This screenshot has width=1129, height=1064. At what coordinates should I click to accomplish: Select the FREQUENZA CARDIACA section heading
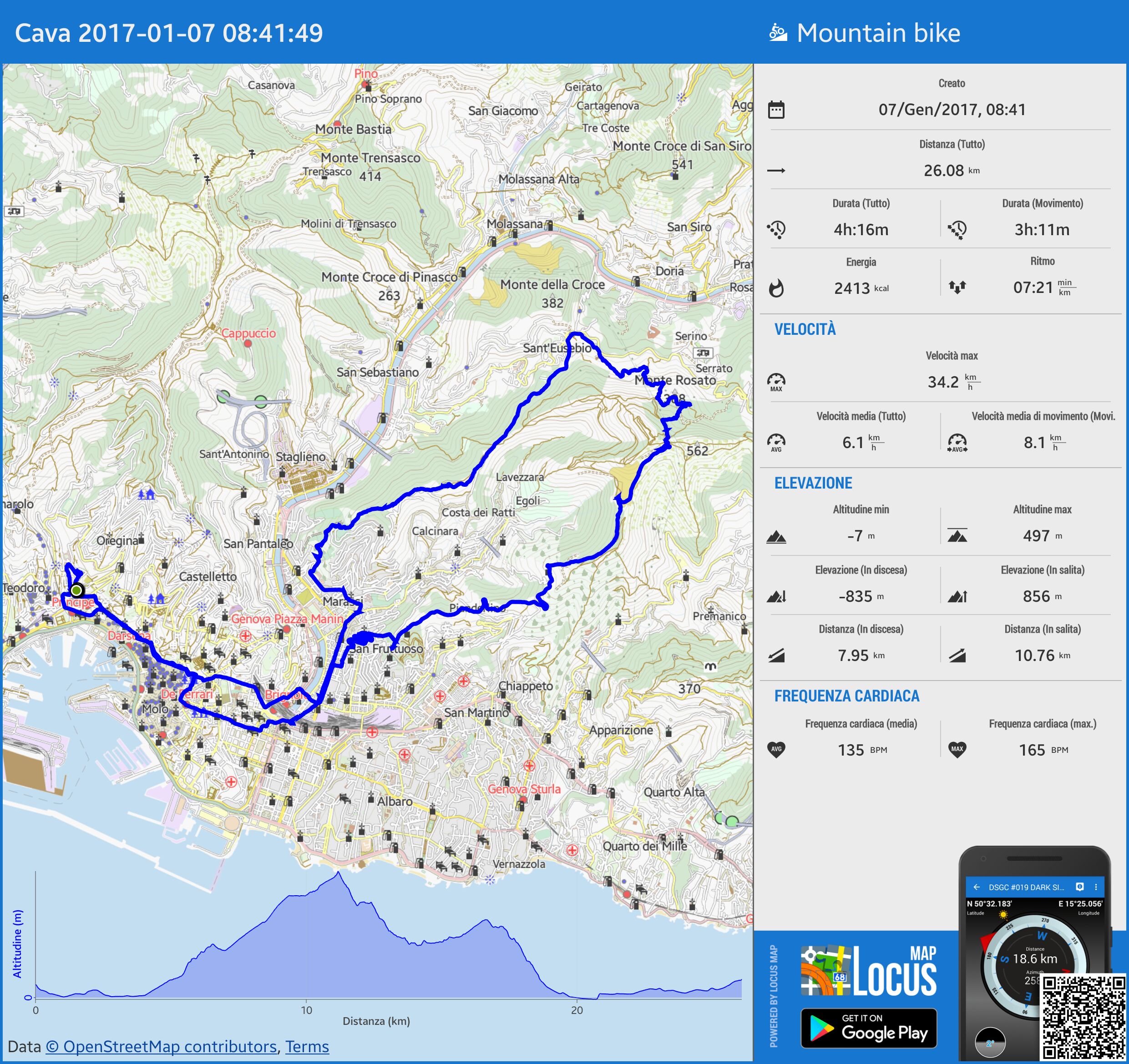tap(846, 696)
